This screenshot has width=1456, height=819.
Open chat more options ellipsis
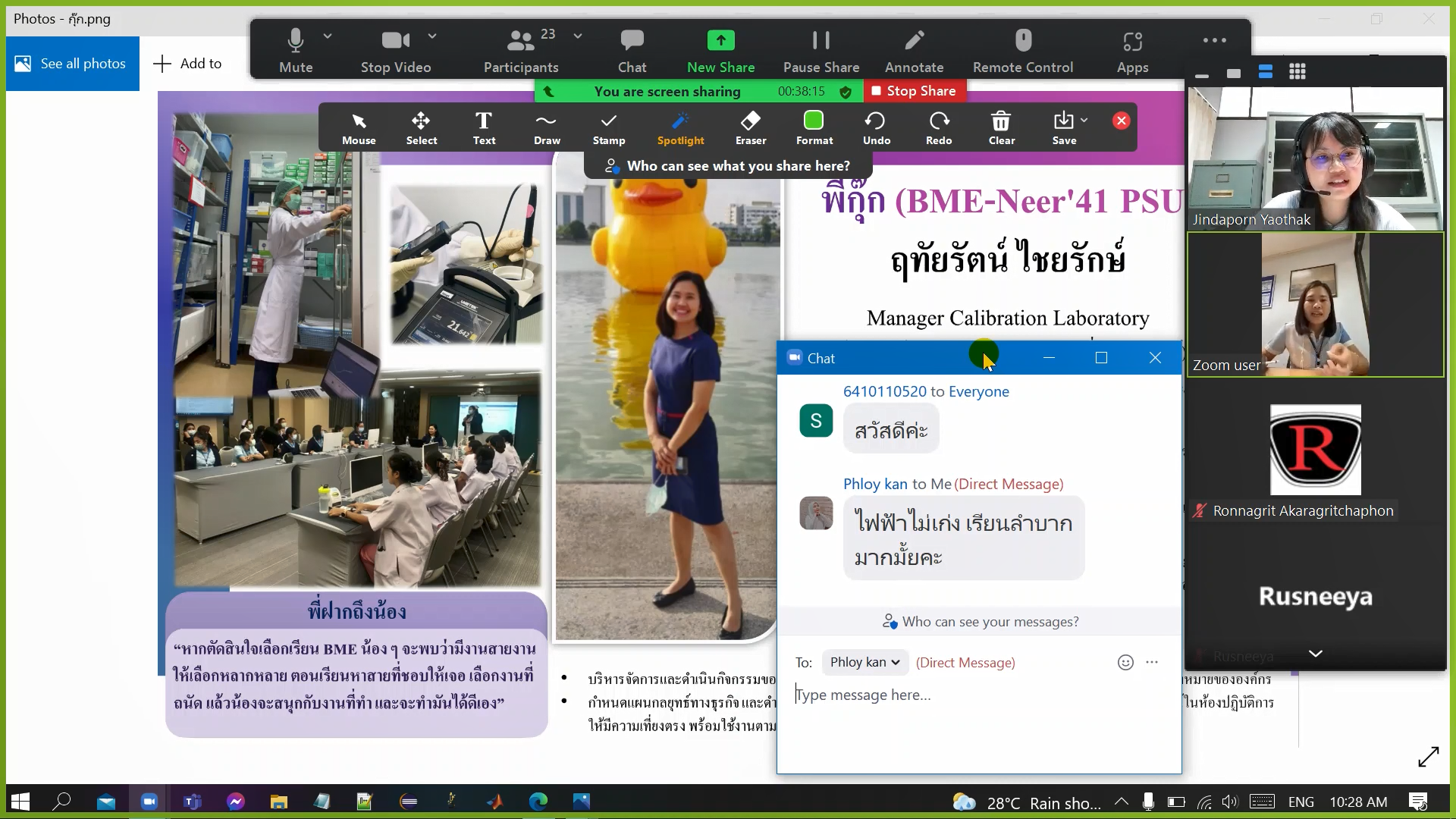tap(1152, 662)
